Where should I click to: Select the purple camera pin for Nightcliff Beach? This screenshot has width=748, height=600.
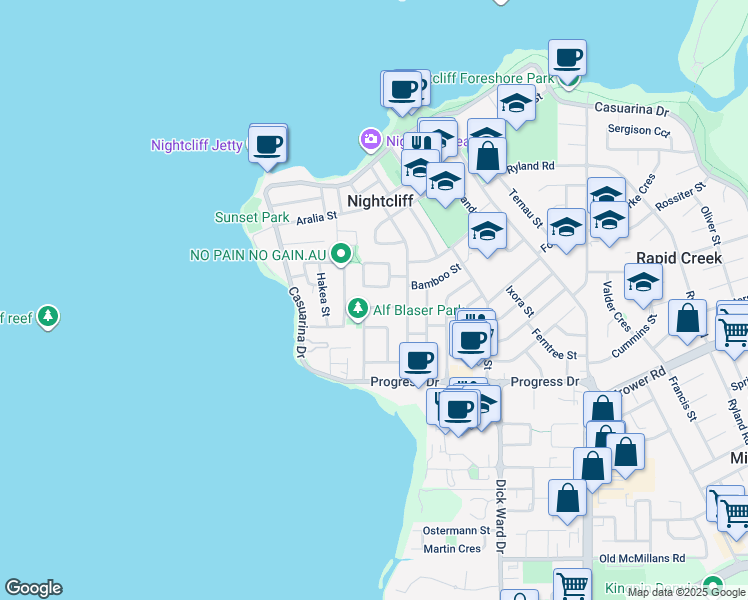(371, 140)
